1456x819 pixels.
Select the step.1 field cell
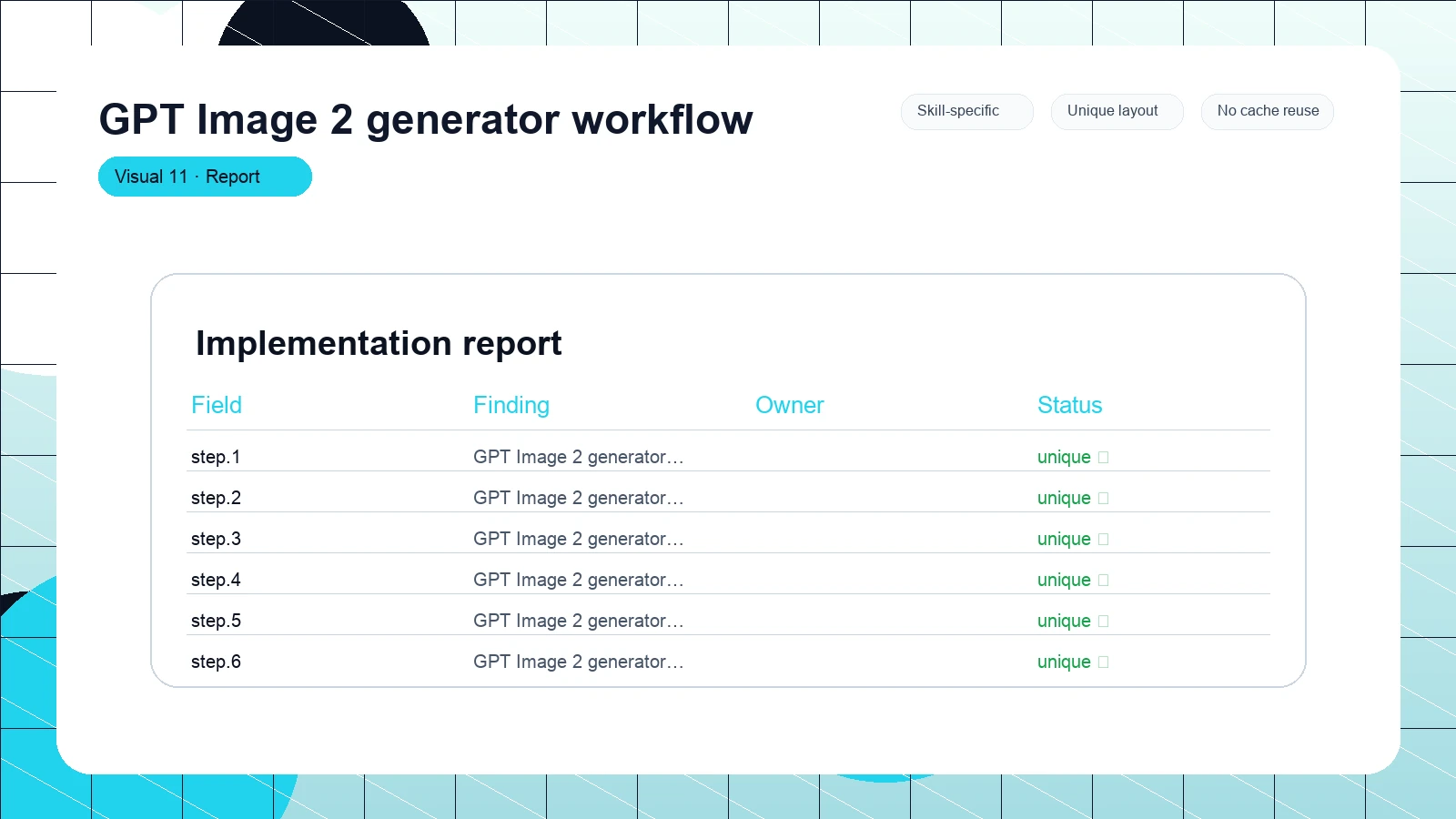click(x=216, y=457)
